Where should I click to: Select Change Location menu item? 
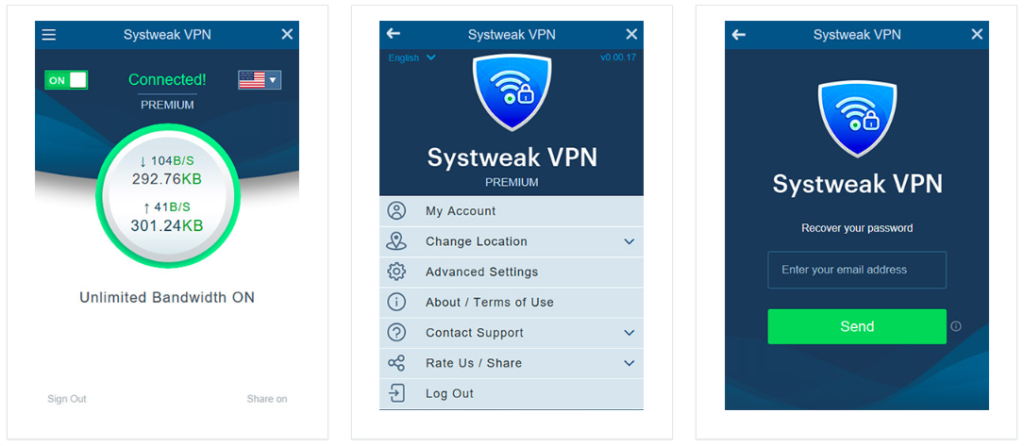point(511,242)
